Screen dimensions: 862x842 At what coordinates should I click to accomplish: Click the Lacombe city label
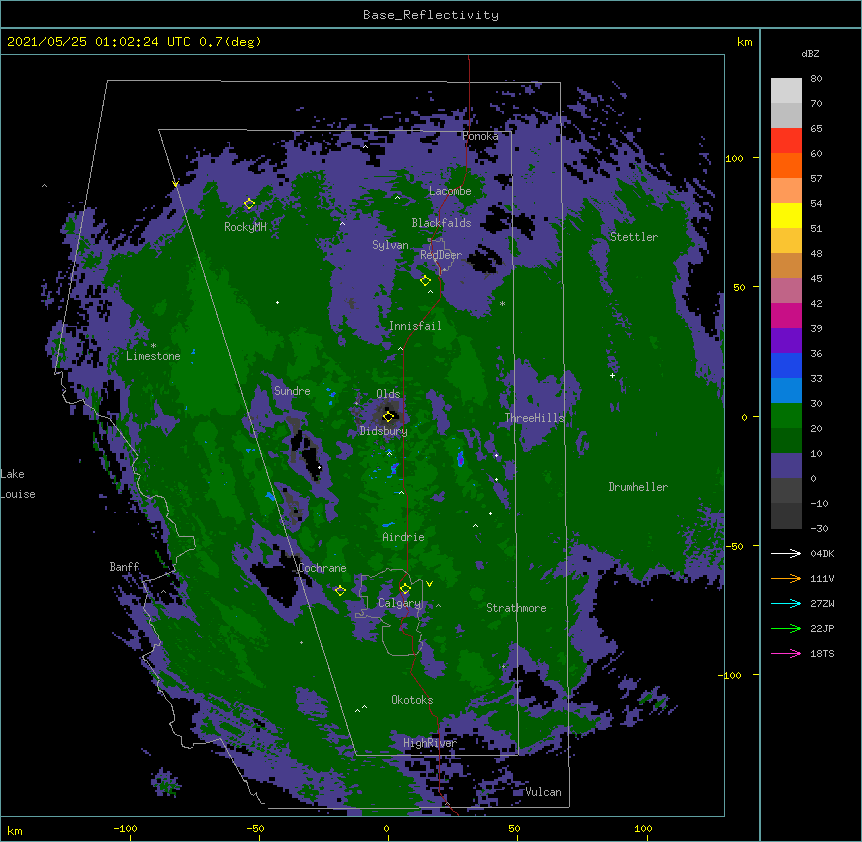[x=450, y=191]
